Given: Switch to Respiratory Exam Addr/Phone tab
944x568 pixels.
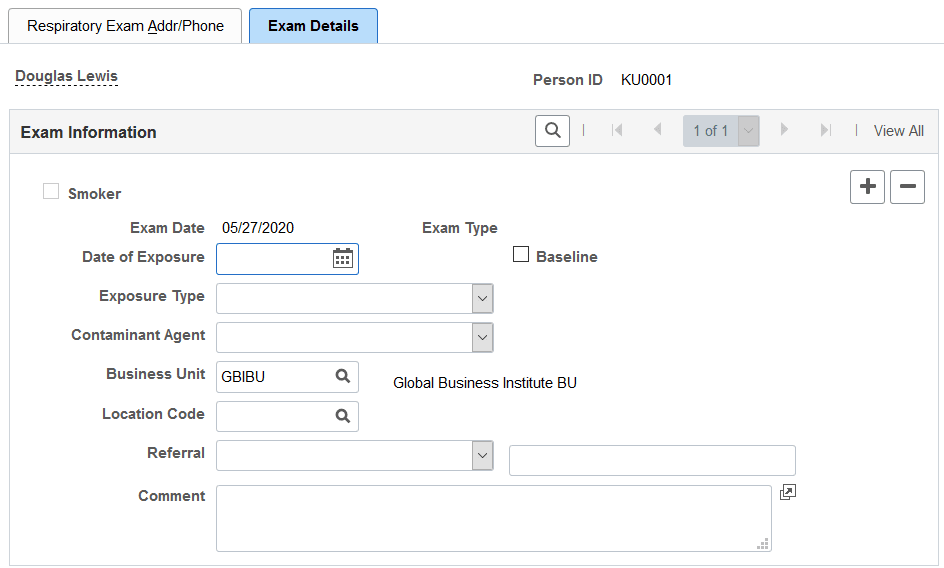Looking at the screenshot, I should [x=125, y=26].
